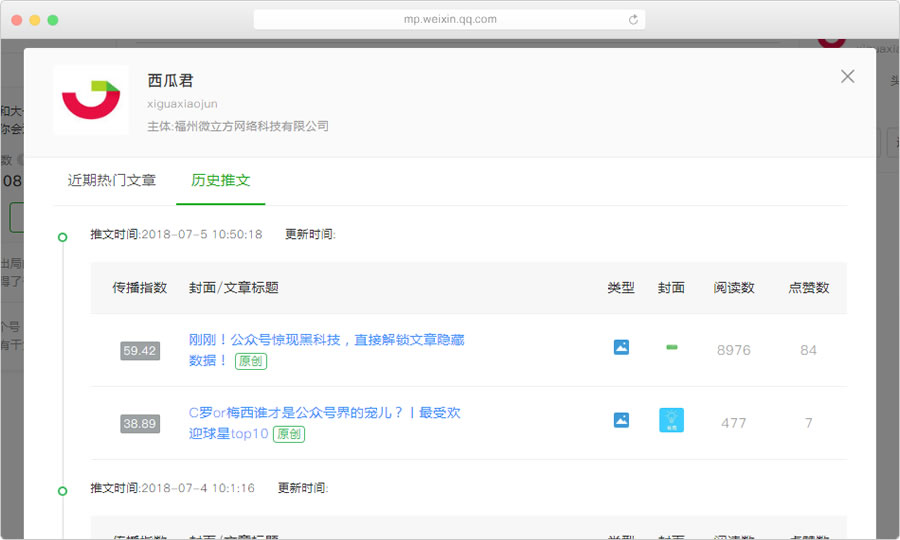Click the 阅读数 column header
Image resolution: width=900 pixels, height=540 pixels.
pos(734,288)
